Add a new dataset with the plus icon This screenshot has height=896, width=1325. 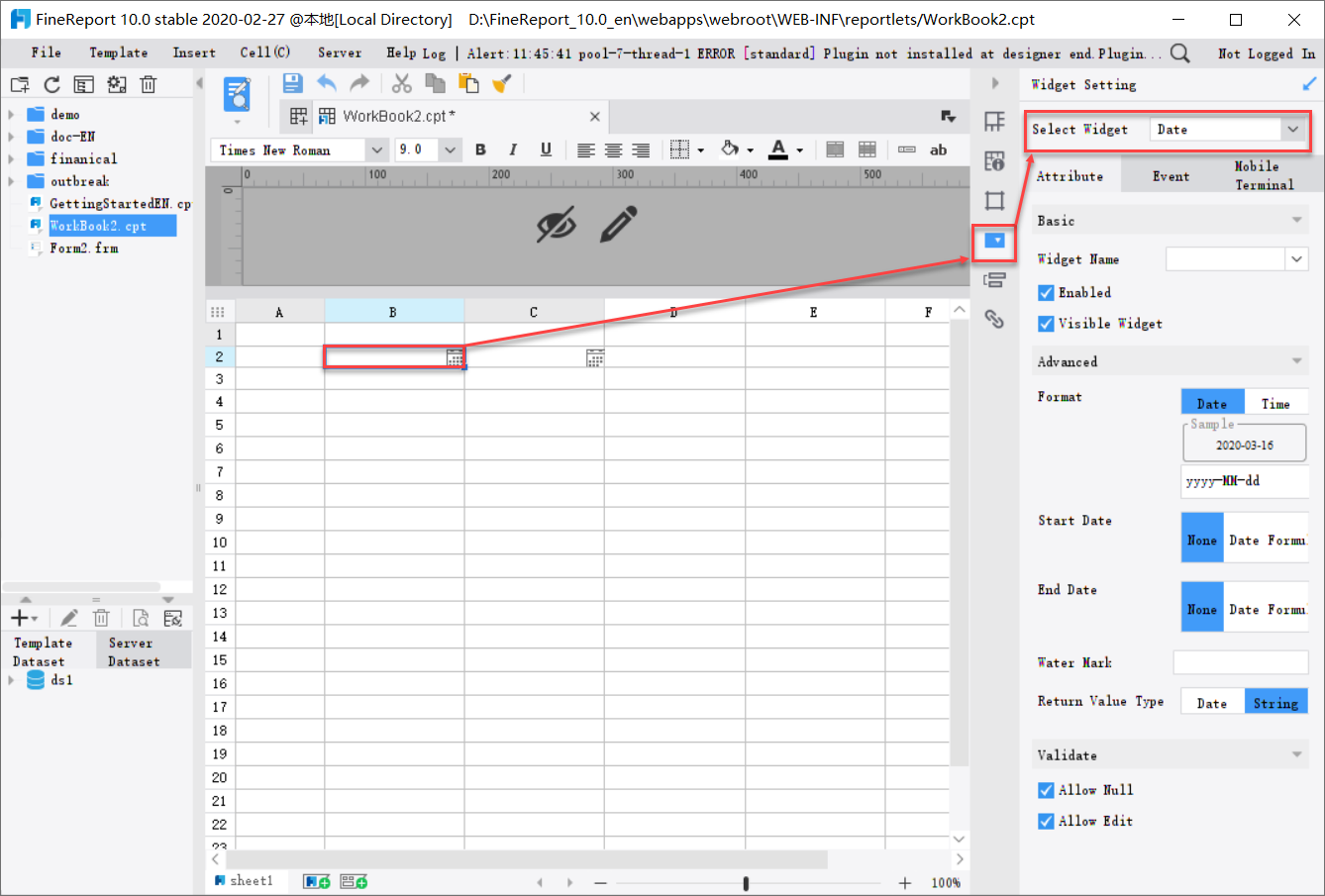(x=20, y=619)
